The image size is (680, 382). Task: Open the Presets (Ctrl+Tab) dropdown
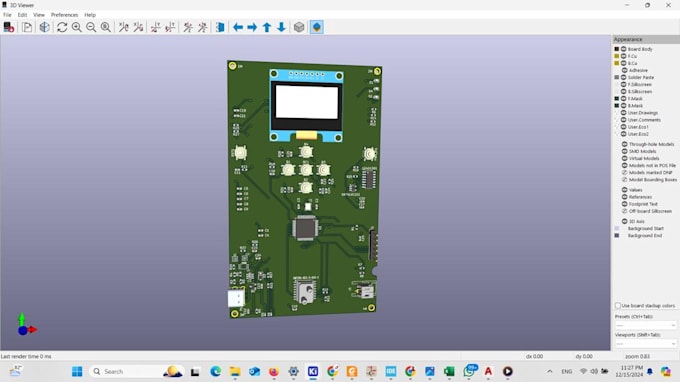point(645,325)
